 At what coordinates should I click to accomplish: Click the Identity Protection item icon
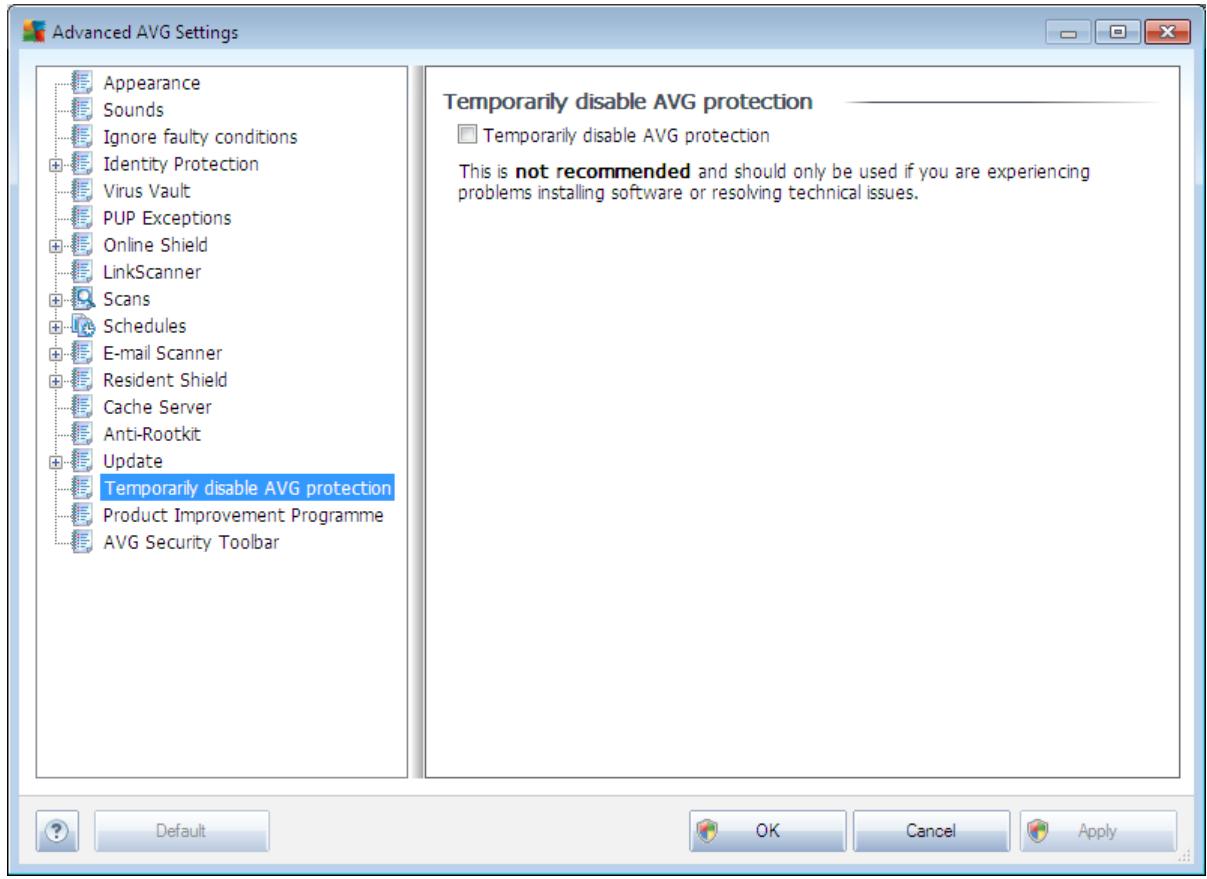[x=84, y=164]
